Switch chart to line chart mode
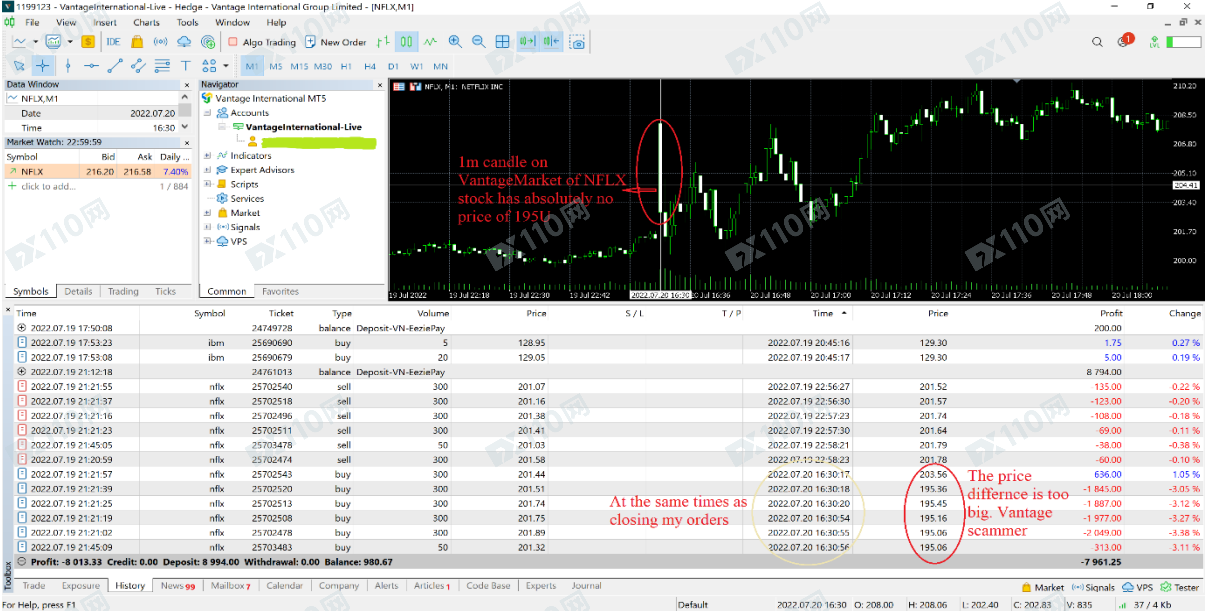This screenshot has height=611, width=1205. 430,42
